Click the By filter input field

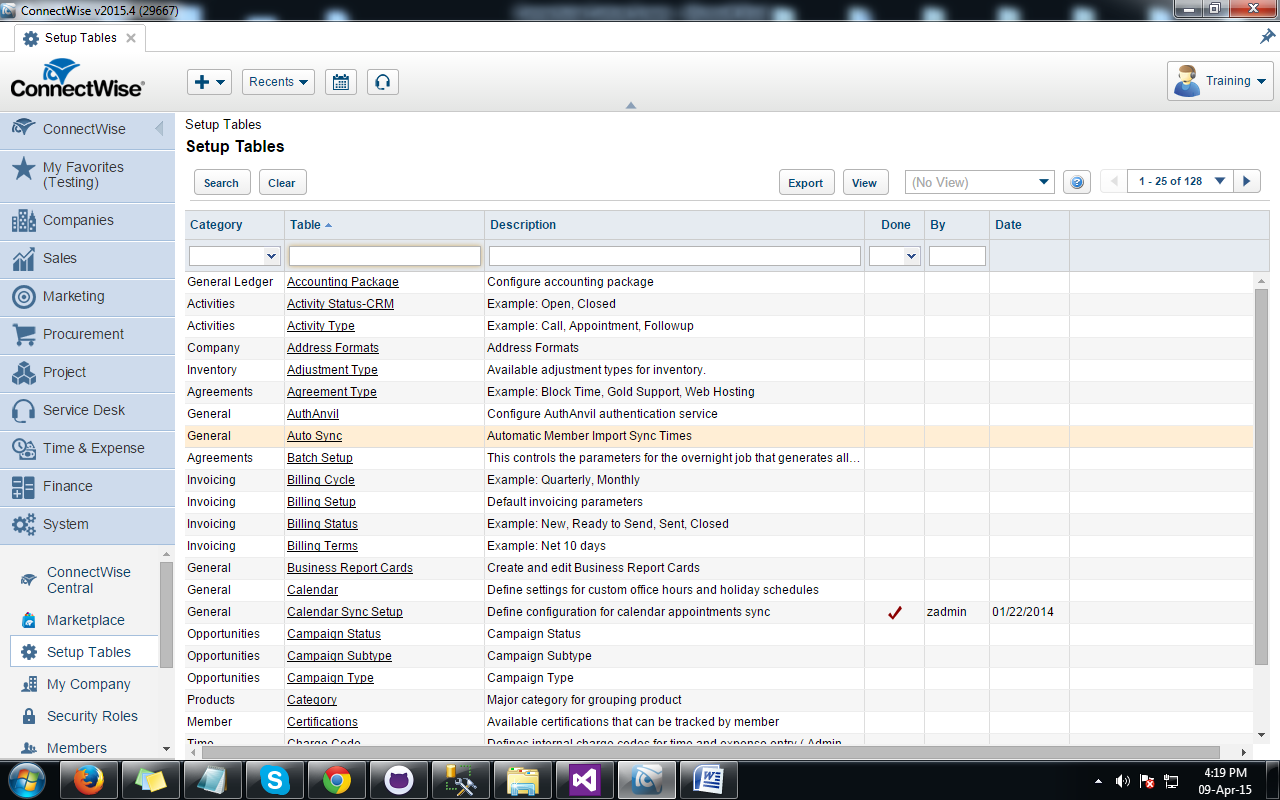(x=957, y=256)
